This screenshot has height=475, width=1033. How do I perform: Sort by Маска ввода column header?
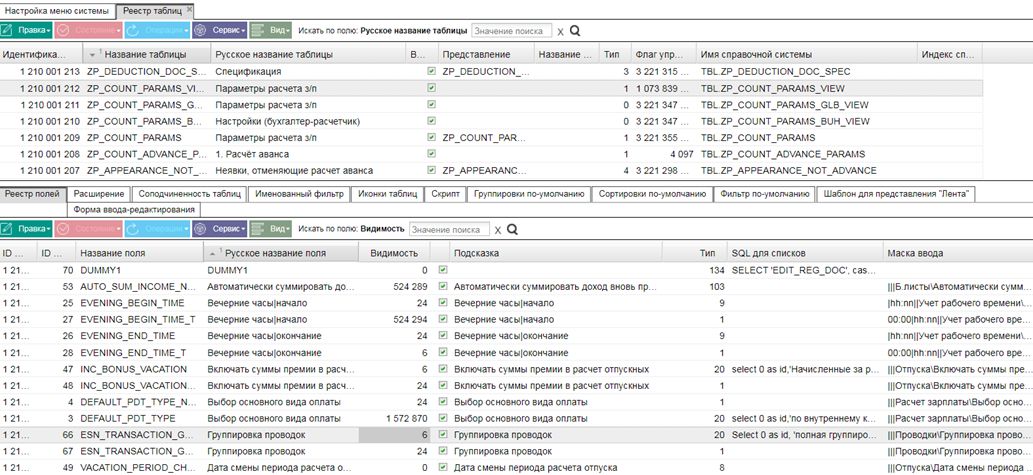(x=957, y=253)
